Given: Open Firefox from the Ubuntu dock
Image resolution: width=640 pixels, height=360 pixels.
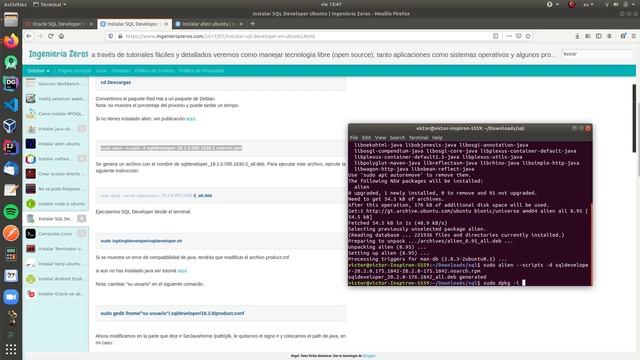Looking at the screenshot, I should (11, 41).
